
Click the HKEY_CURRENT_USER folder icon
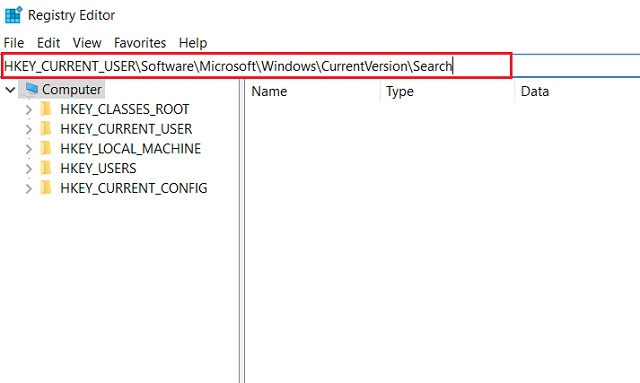46,129
